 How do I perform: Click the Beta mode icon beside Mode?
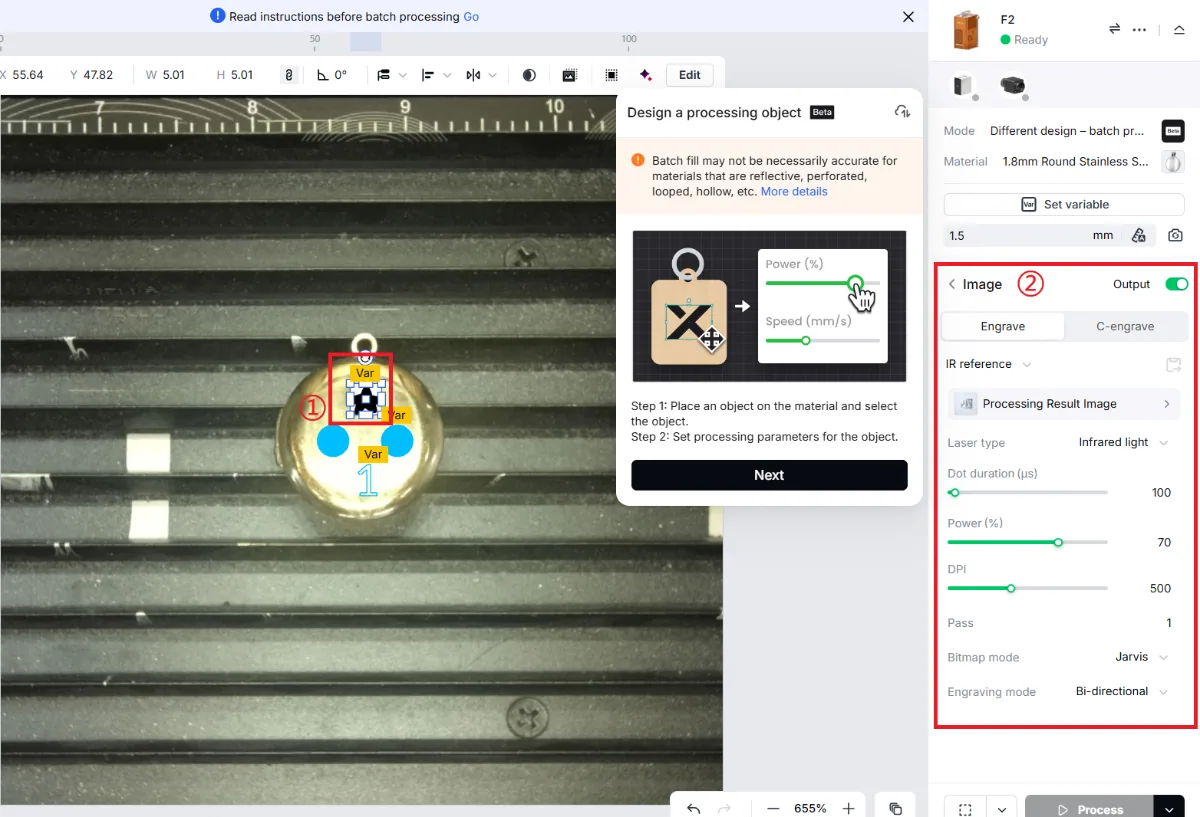coord(1173,131)
